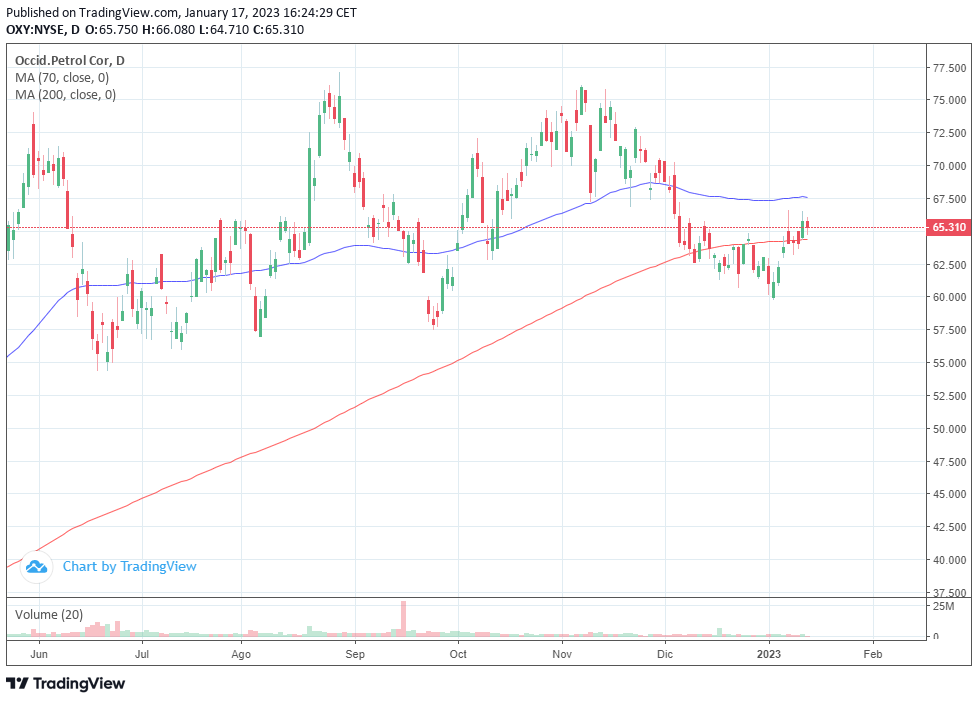Click the 62.500 price axis label
Screen dimensions: 978x702
[x=949, y=265]
